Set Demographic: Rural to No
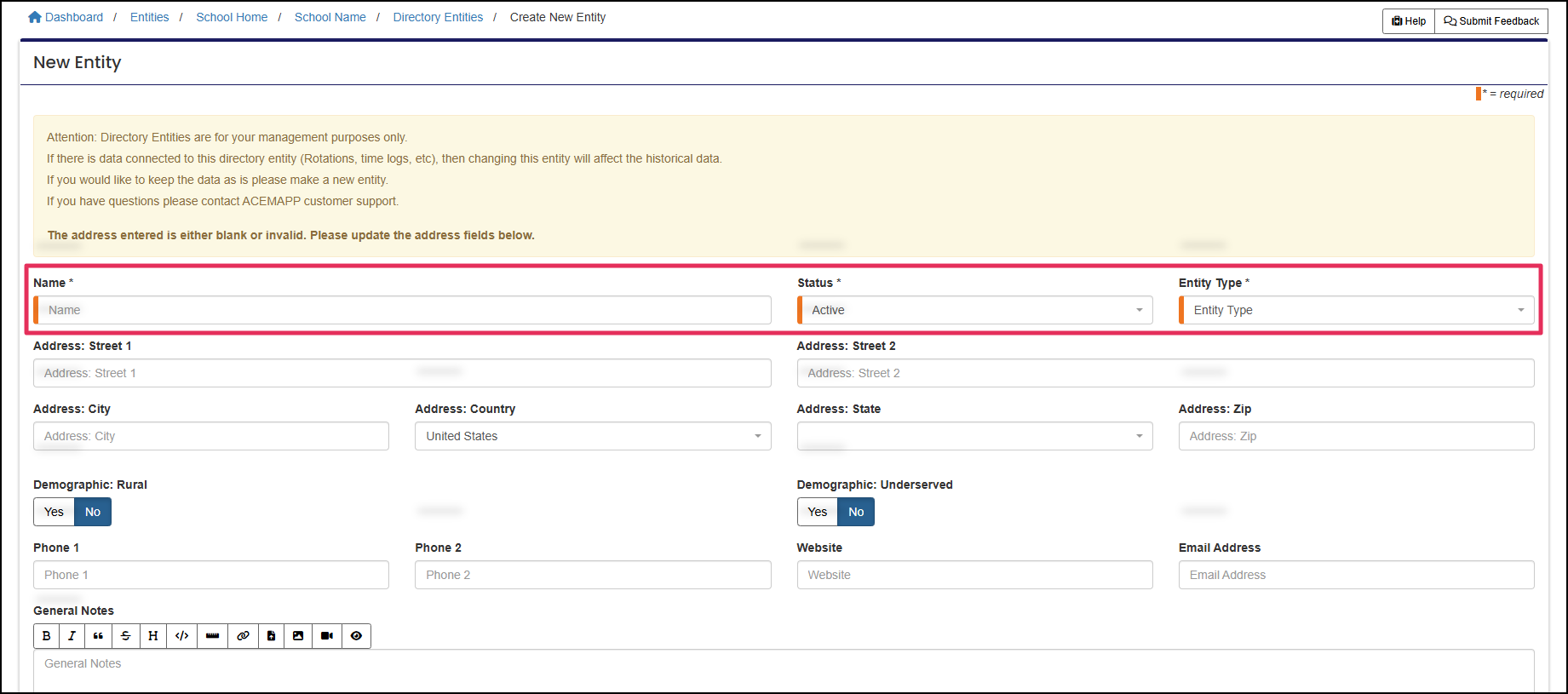Image resolution: width=1568 pixels, height=694 pixels. tap(93, 512)
